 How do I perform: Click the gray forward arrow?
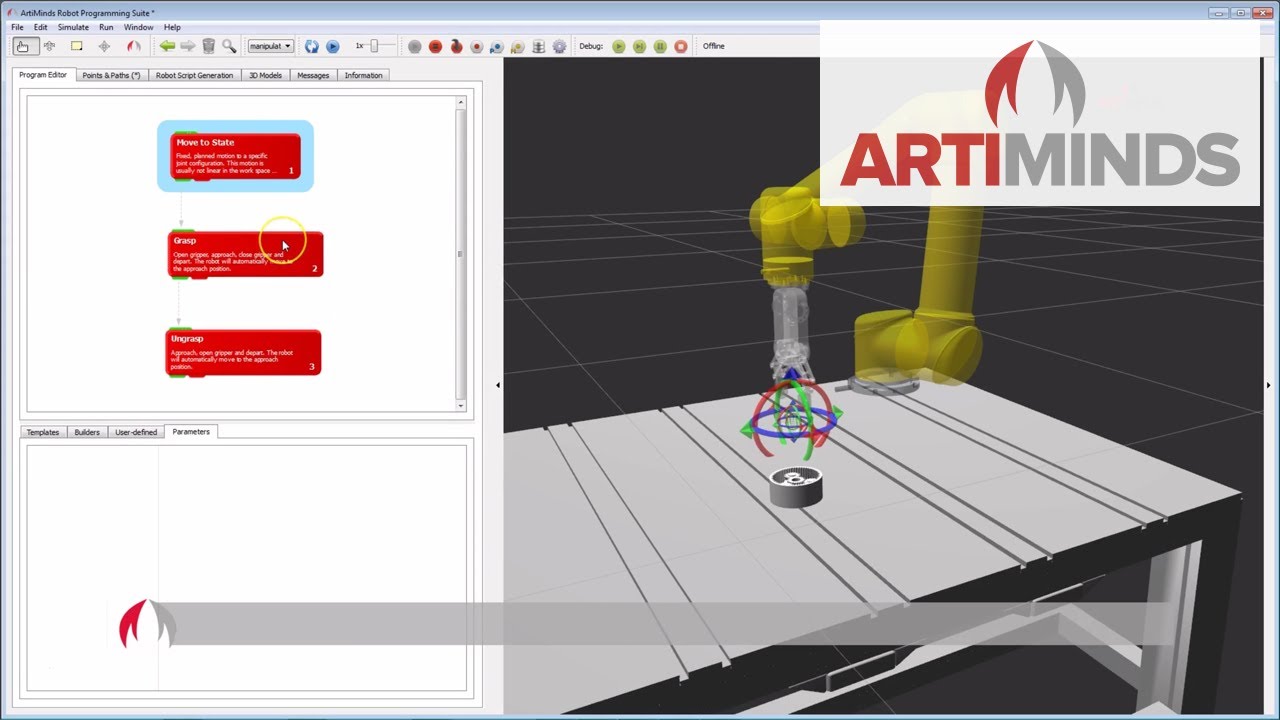click(x=187, y=46)
